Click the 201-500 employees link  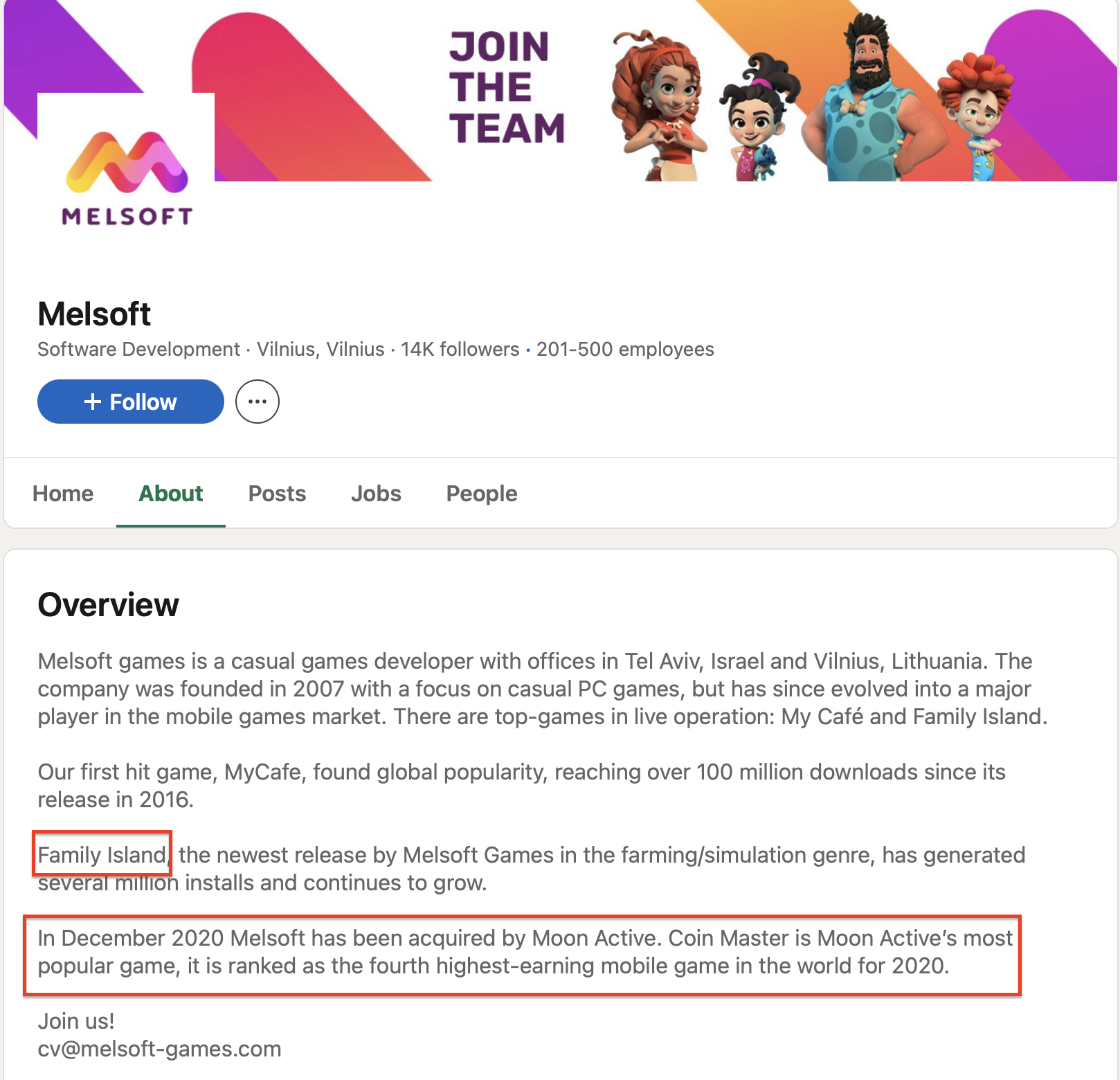(625, 349)
